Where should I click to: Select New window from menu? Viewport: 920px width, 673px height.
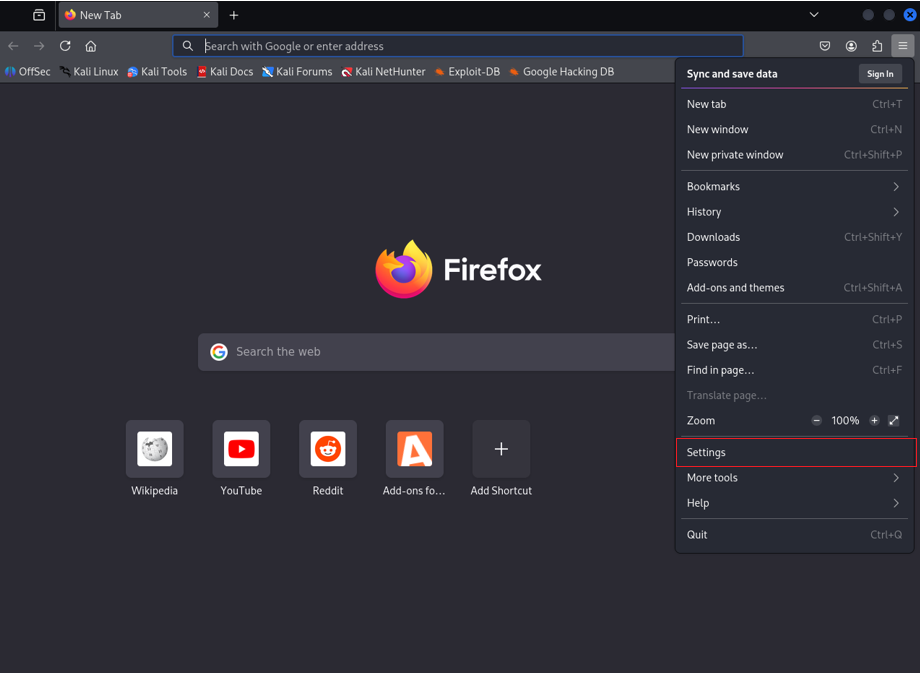tap(794, 129)
